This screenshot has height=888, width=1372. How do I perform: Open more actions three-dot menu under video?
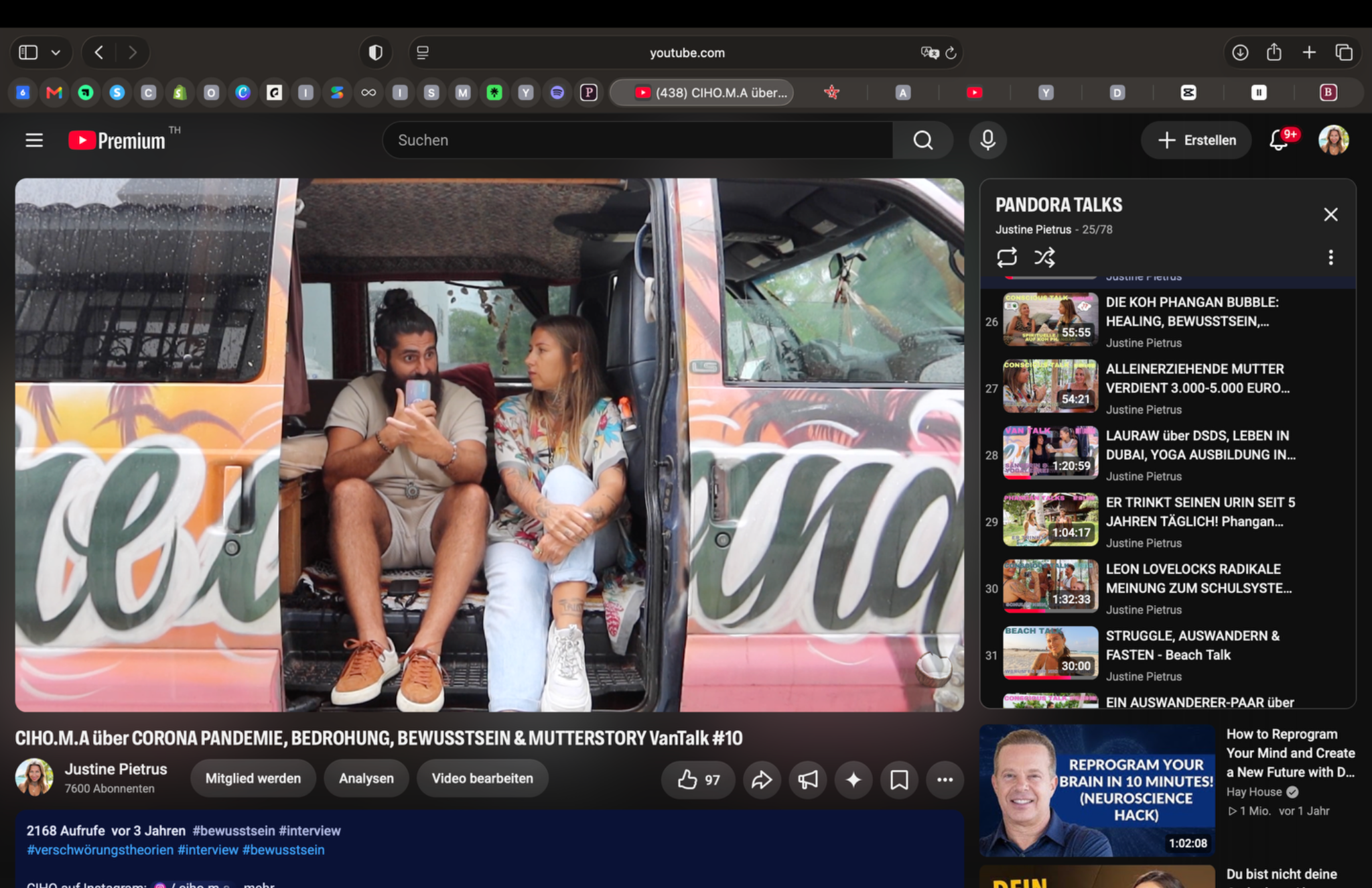(945, 779)
